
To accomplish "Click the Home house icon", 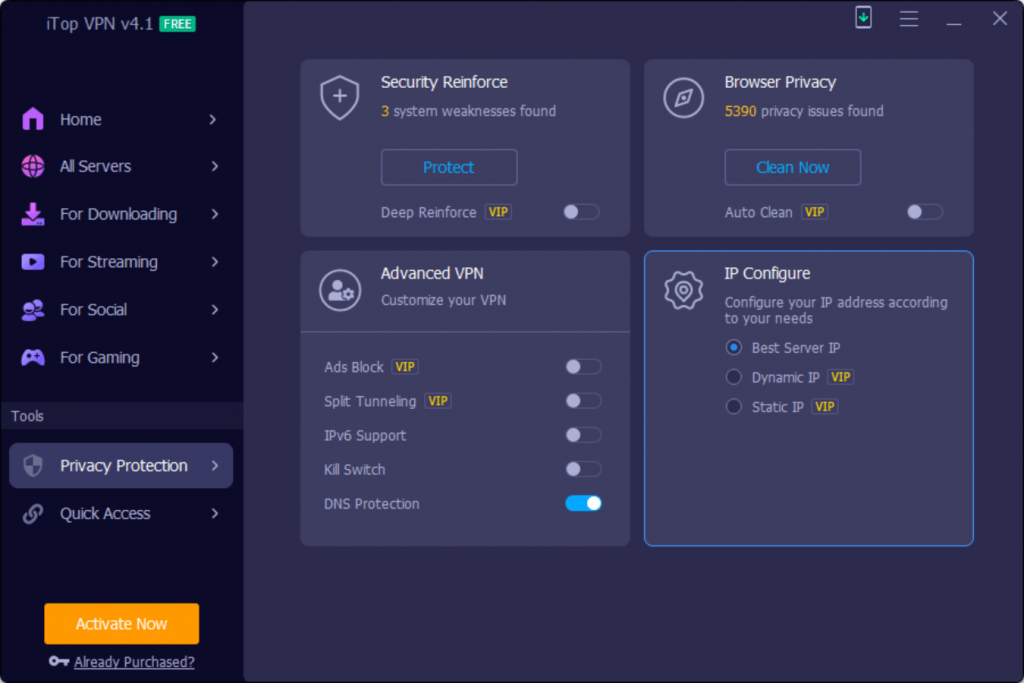I will pyautogui.click(x=33, y=119).
